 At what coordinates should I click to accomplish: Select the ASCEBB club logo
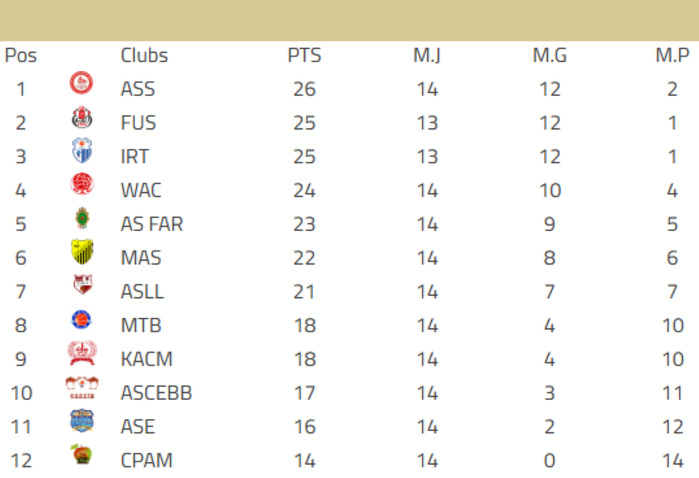click(81, 388)
